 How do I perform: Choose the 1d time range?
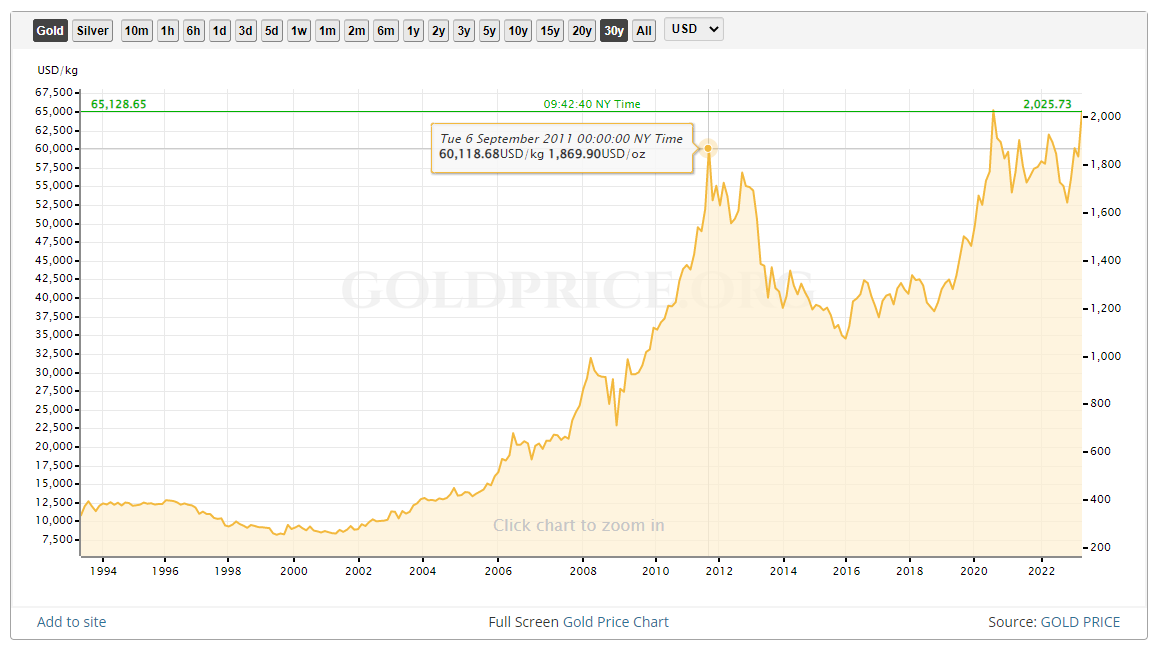click(x=219, y=31)
